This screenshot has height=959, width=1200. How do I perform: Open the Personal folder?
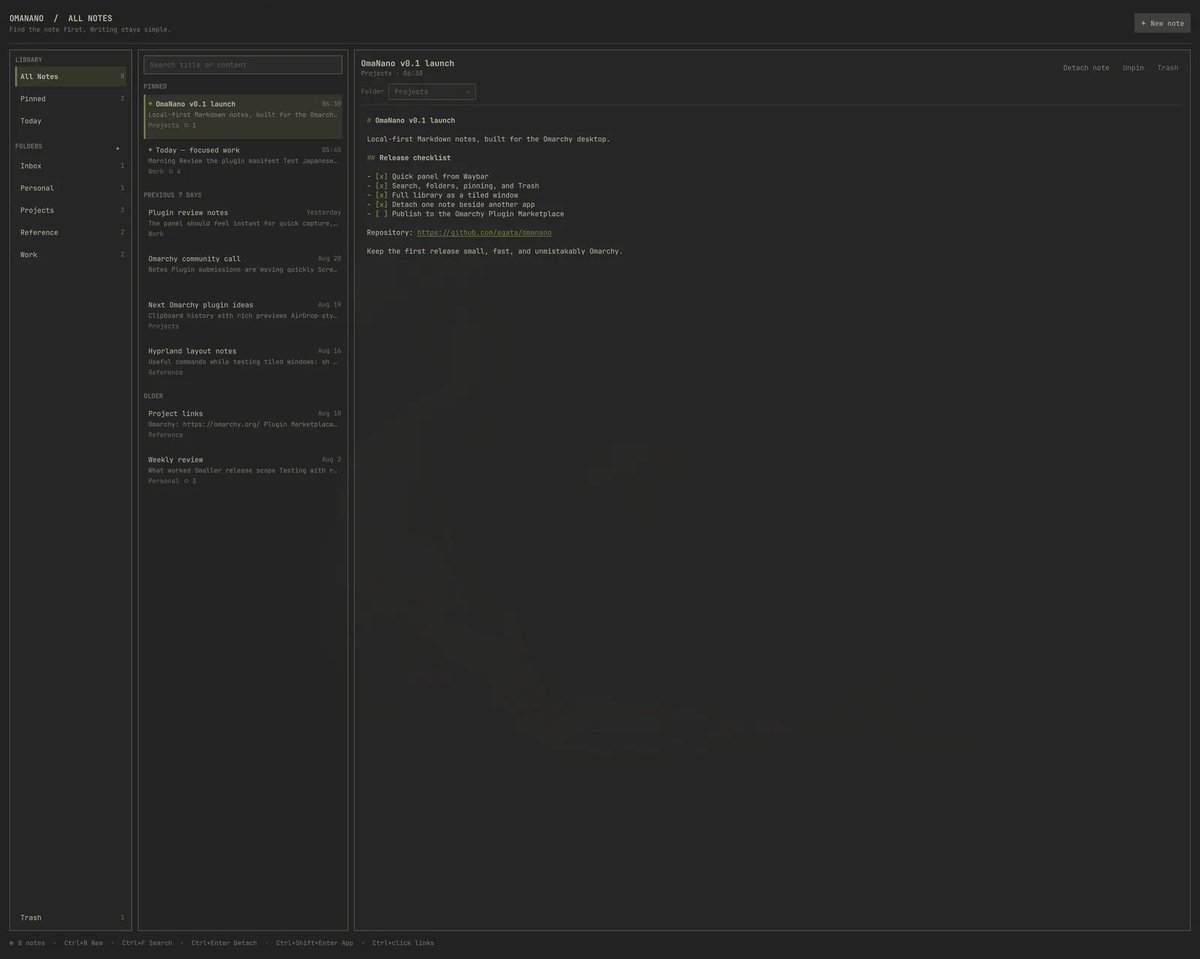click(x=70, y=188)
